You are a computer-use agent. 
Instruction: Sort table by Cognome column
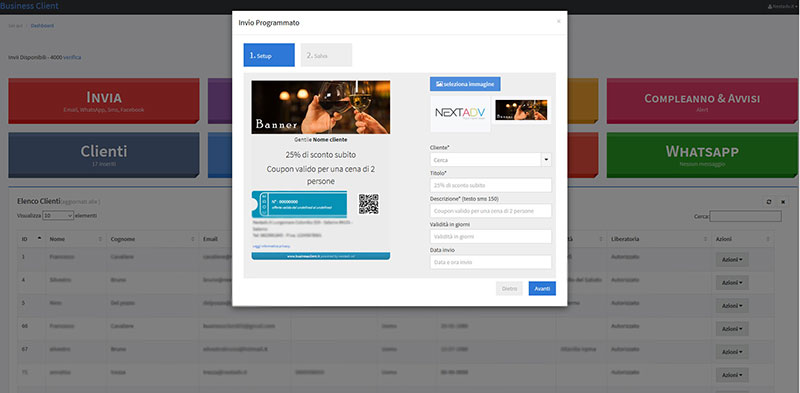tap(152, 239)
